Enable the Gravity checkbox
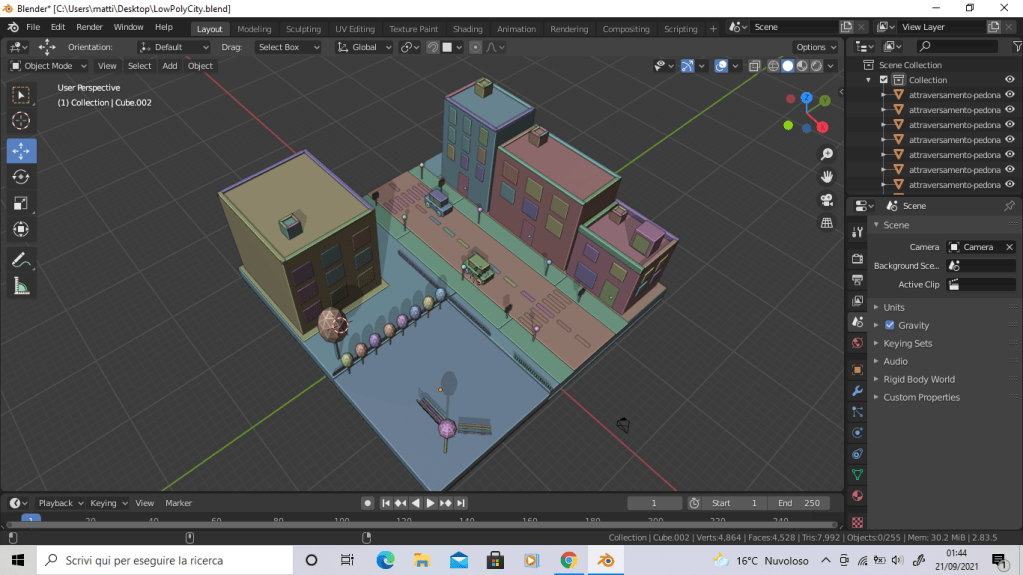This screenshot has width=1023, height=575. [x=890, y=325]
